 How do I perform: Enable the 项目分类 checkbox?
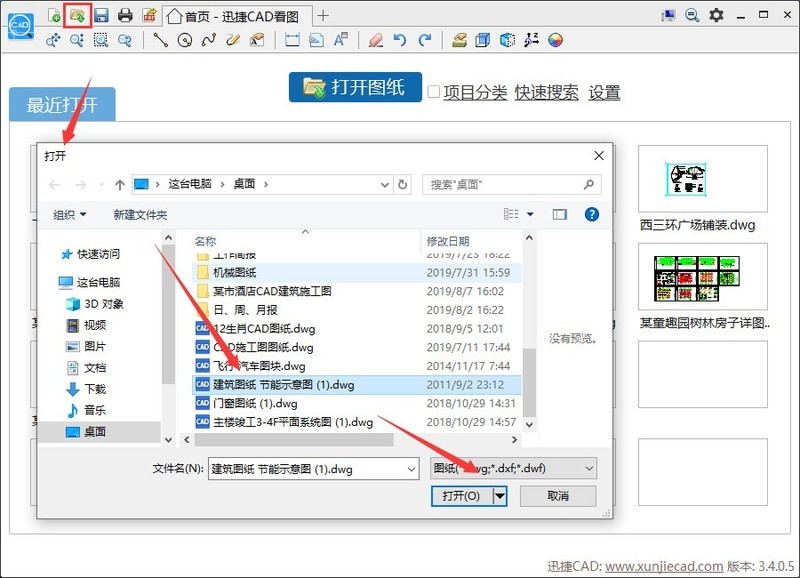[434, 92]
